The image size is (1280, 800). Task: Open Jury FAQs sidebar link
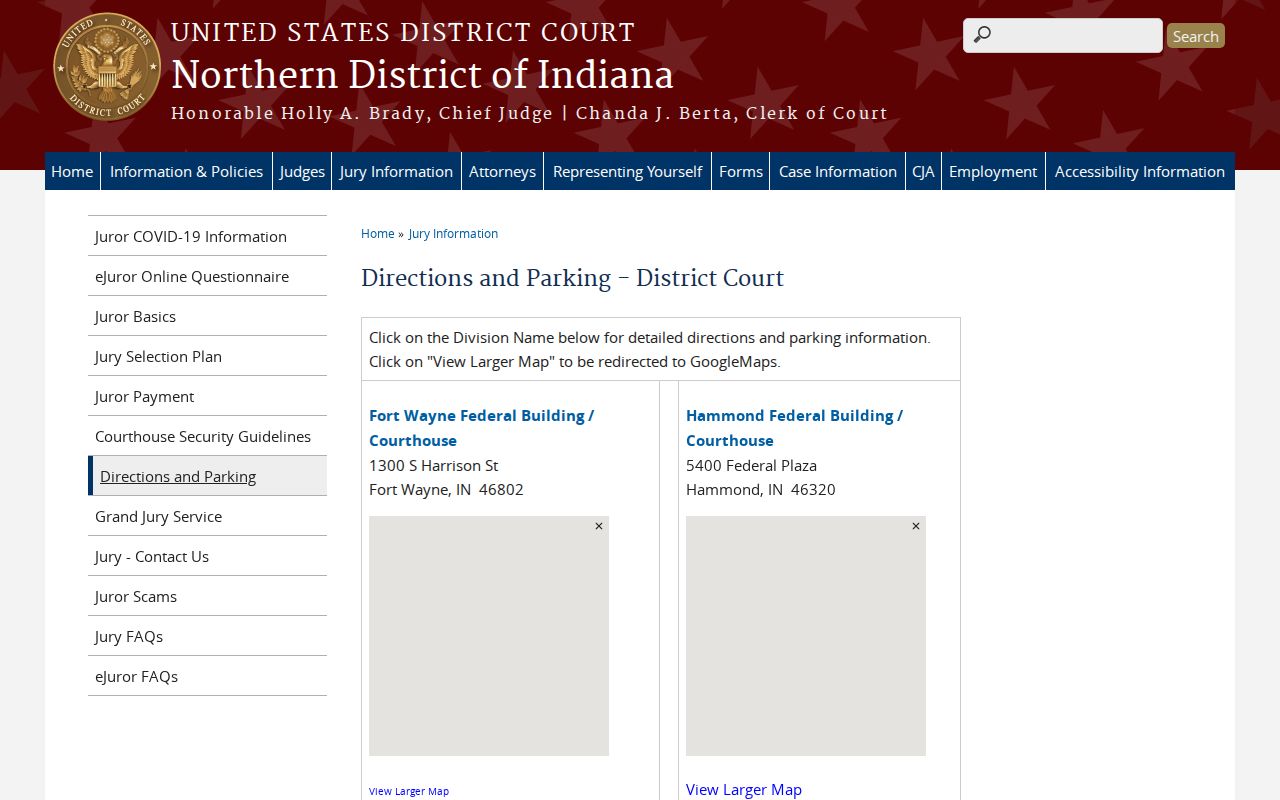coord(207,636)
